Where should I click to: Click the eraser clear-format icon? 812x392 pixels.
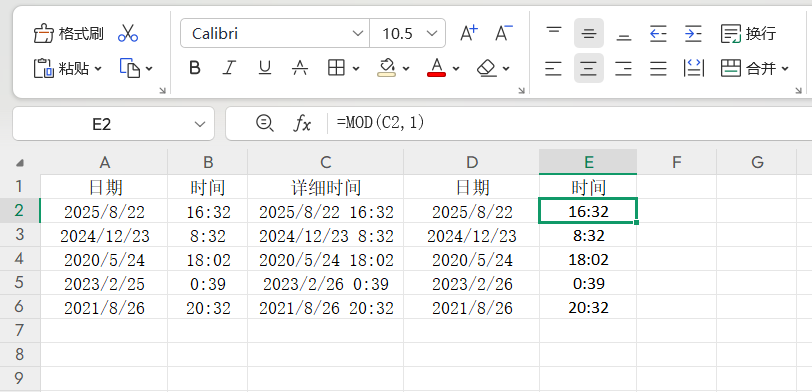(487, 68)
